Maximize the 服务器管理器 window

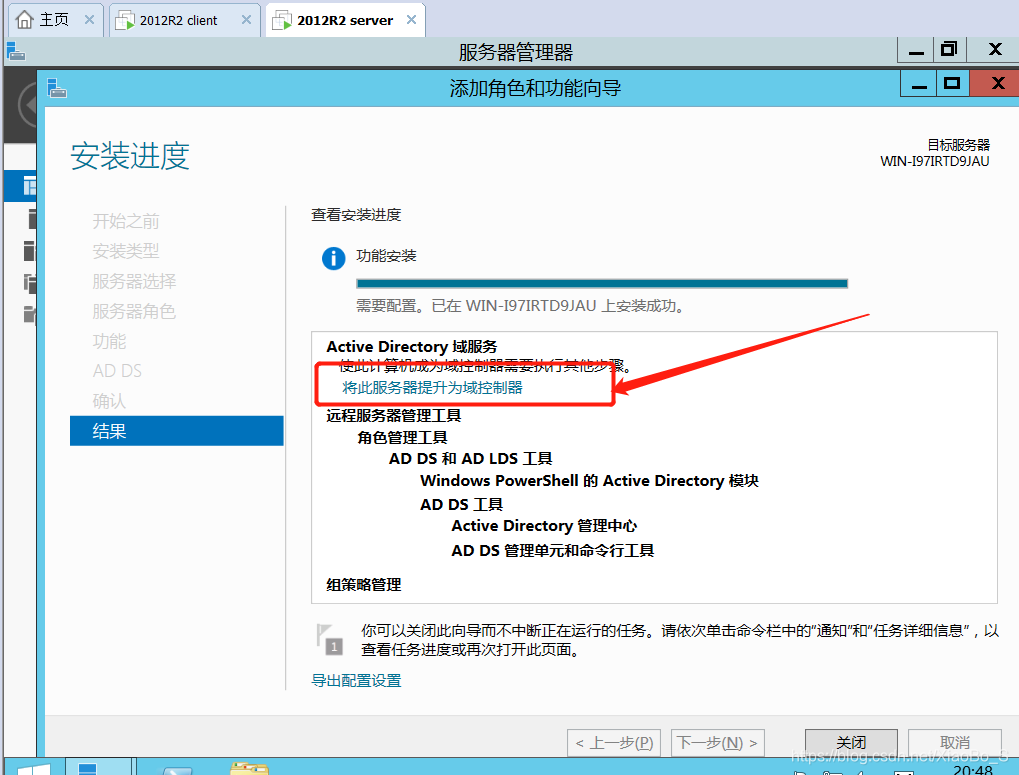tap(949, 50)
